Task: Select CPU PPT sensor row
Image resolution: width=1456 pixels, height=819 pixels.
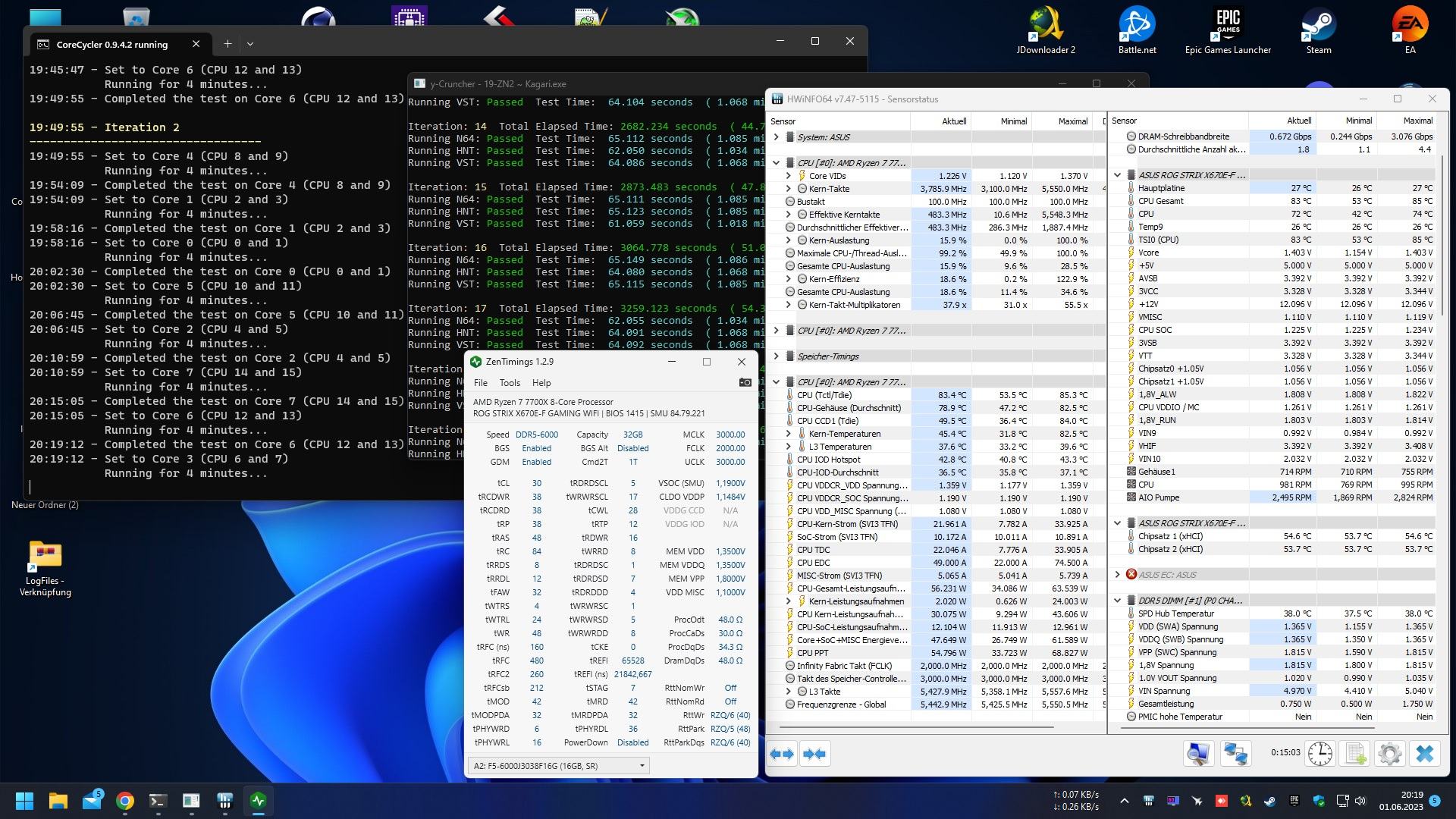Action: click(936, 653)
